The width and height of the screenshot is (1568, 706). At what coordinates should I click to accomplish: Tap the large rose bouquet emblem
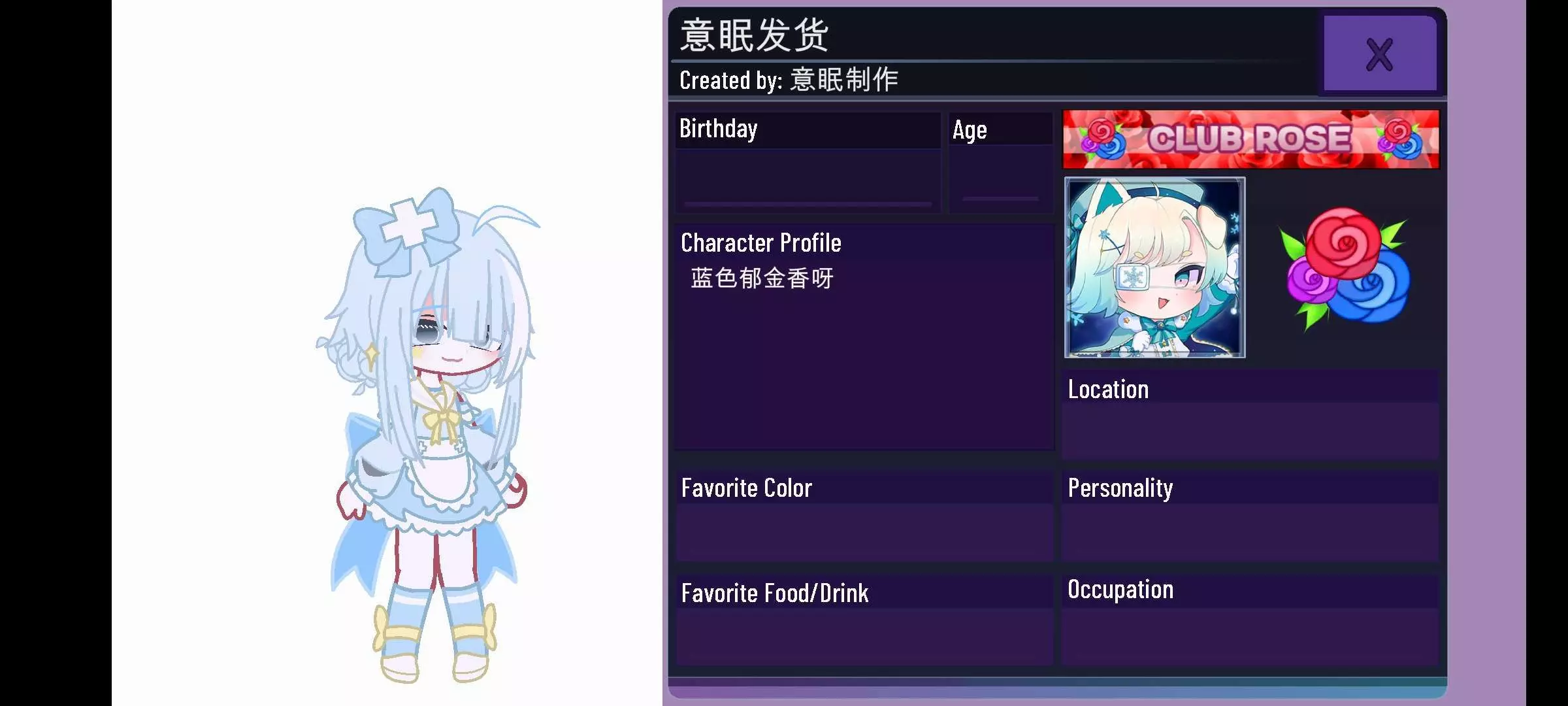click(x=1346, y=269)
